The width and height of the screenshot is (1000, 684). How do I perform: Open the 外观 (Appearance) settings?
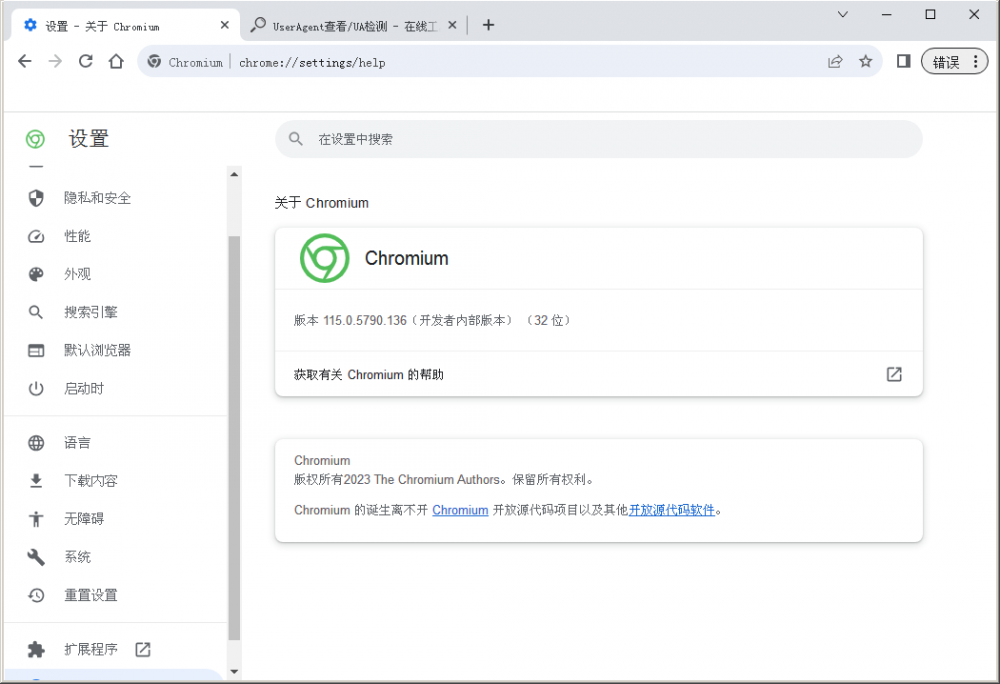(36, 274)
